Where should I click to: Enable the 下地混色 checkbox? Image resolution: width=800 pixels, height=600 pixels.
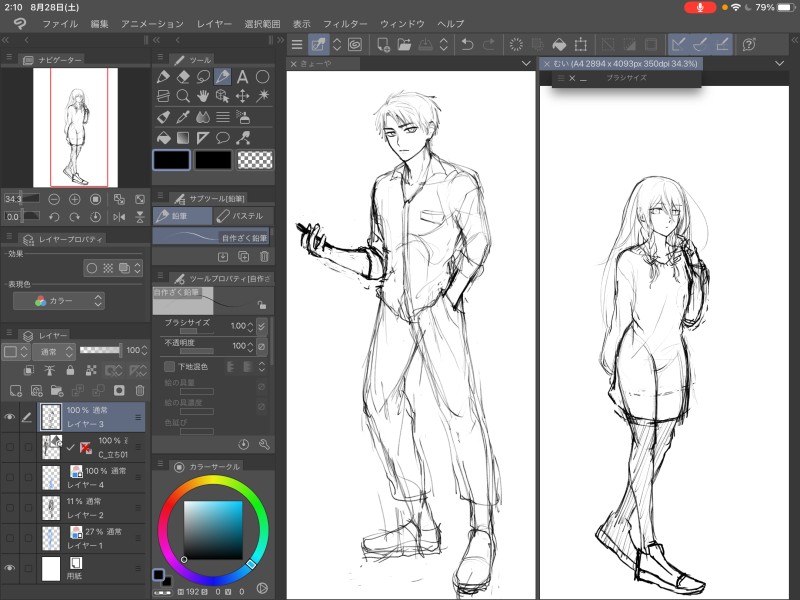pos(168,367)
